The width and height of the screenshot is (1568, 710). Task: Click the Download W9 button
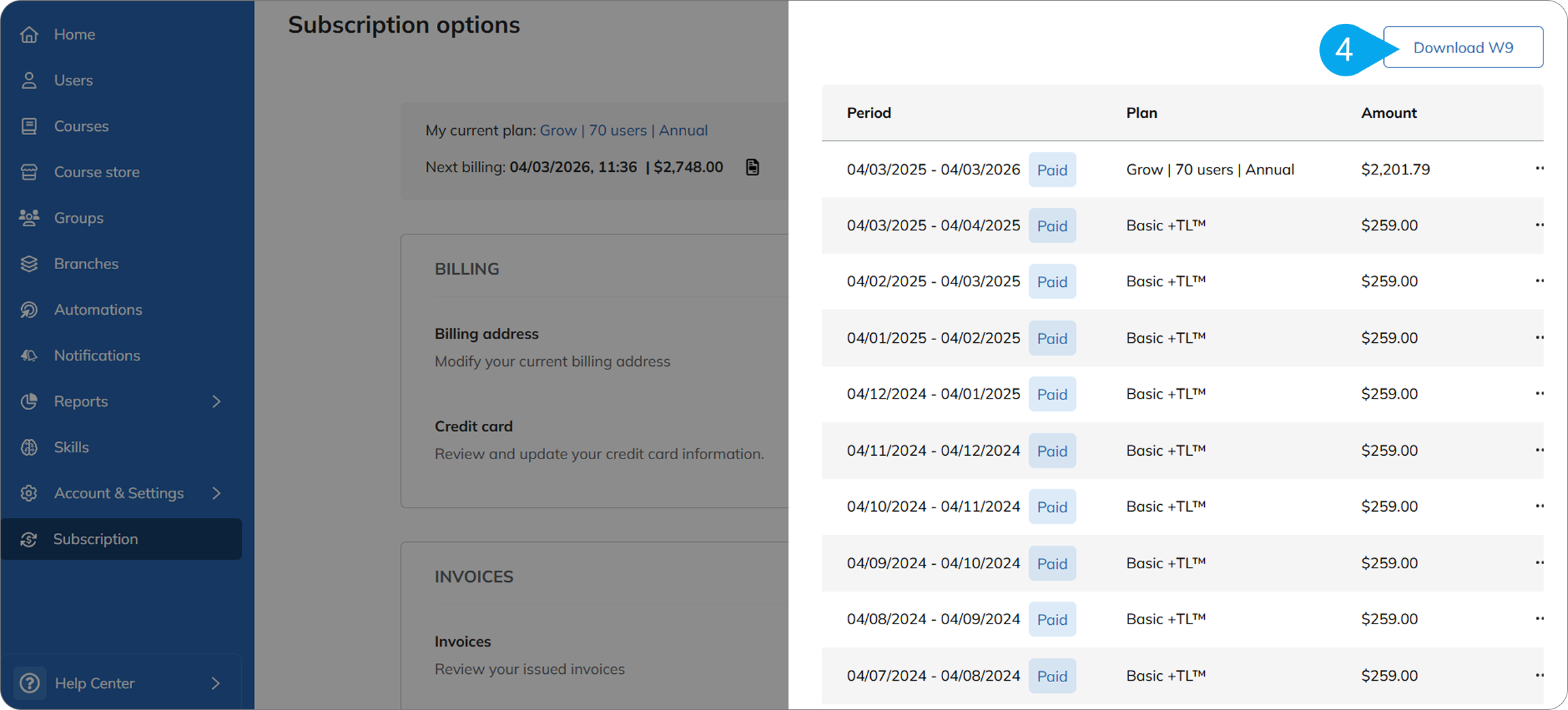(x=1463, y=47)
